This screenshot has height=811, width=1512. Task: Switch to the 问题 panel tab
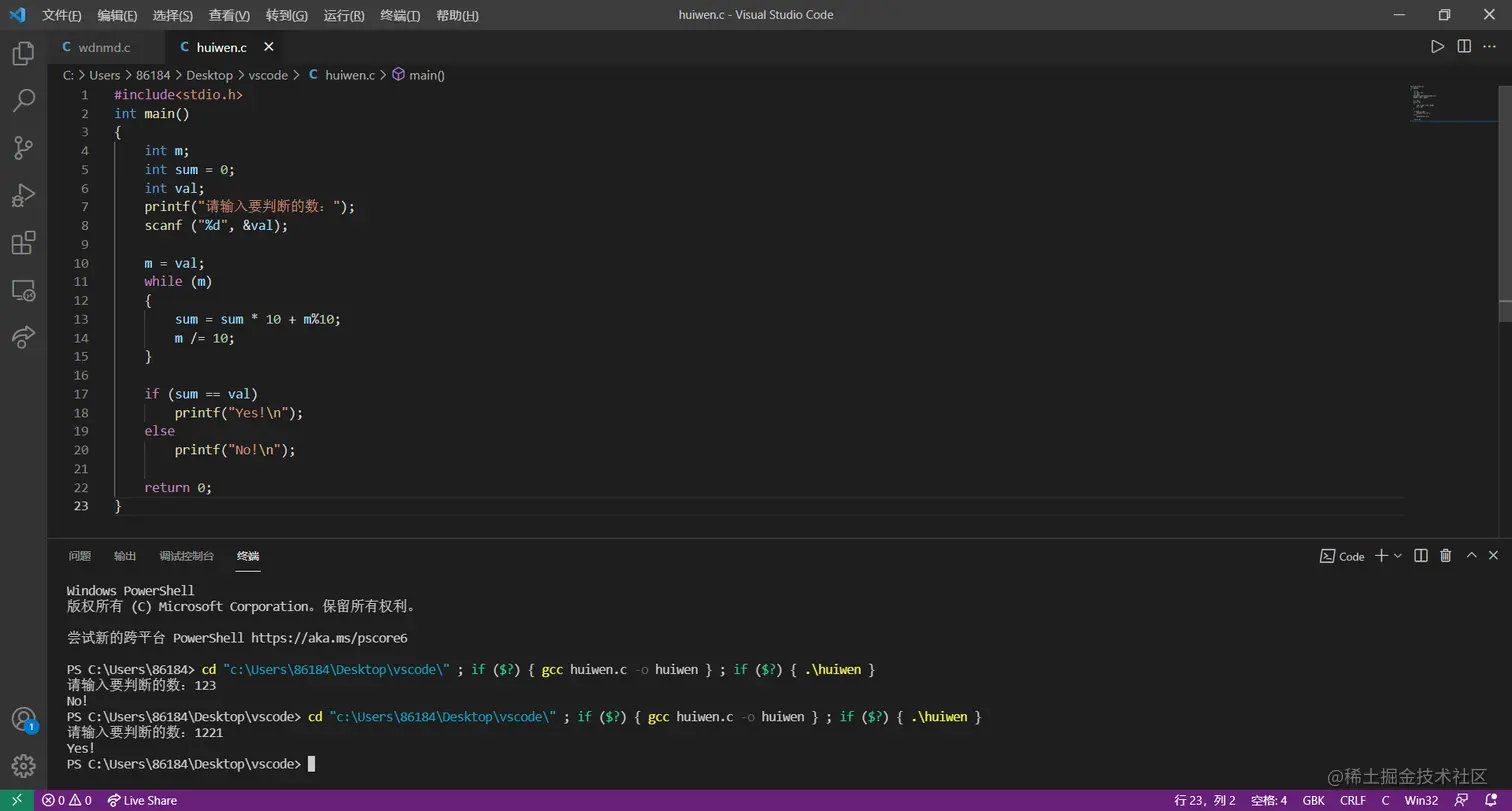tap(80, 556)
